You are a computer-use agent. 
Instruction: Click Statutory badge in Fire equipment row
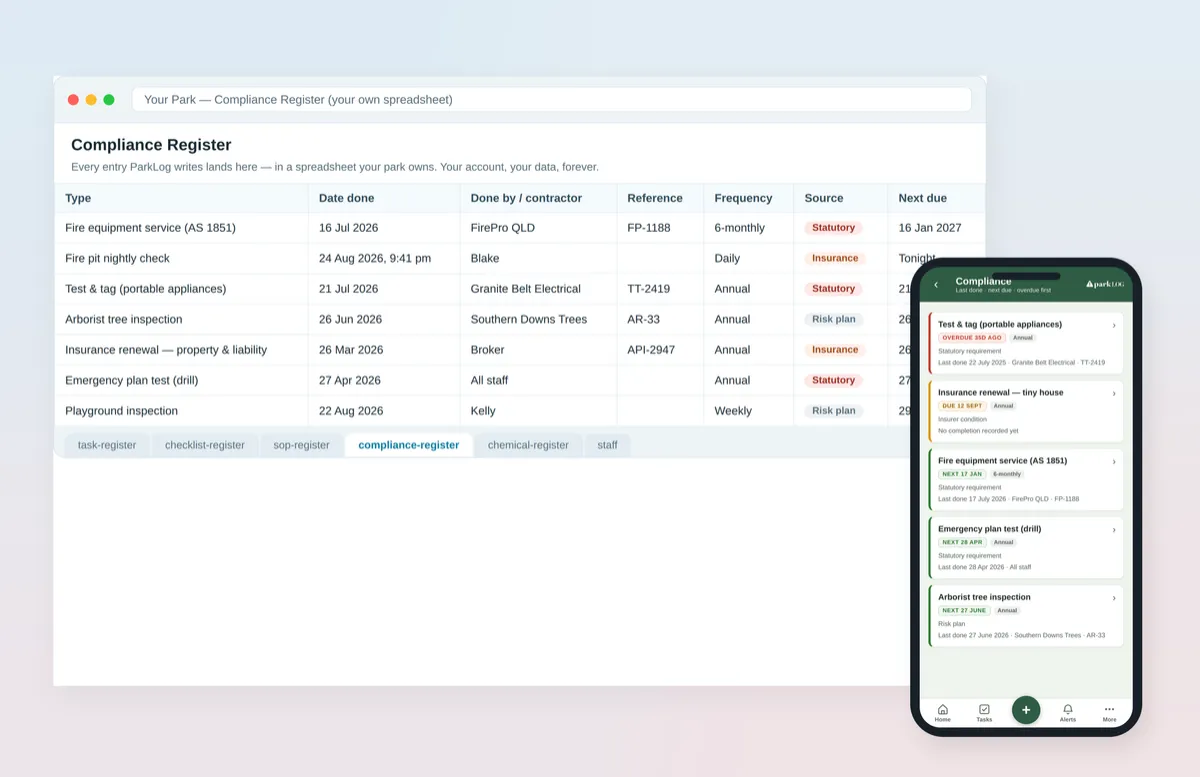(x=833, y=228)
